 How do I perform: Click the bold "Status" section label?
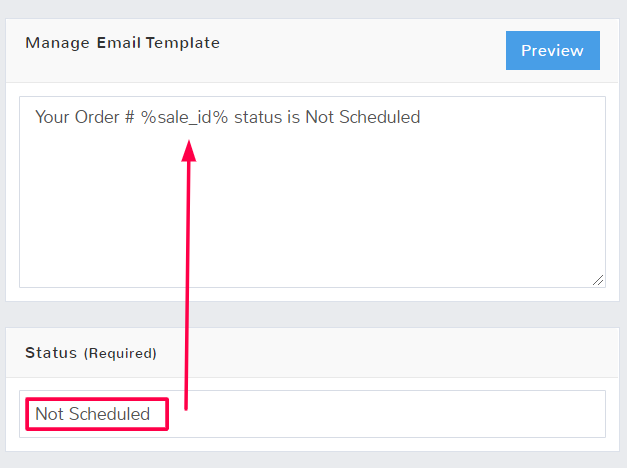[51, 353]
